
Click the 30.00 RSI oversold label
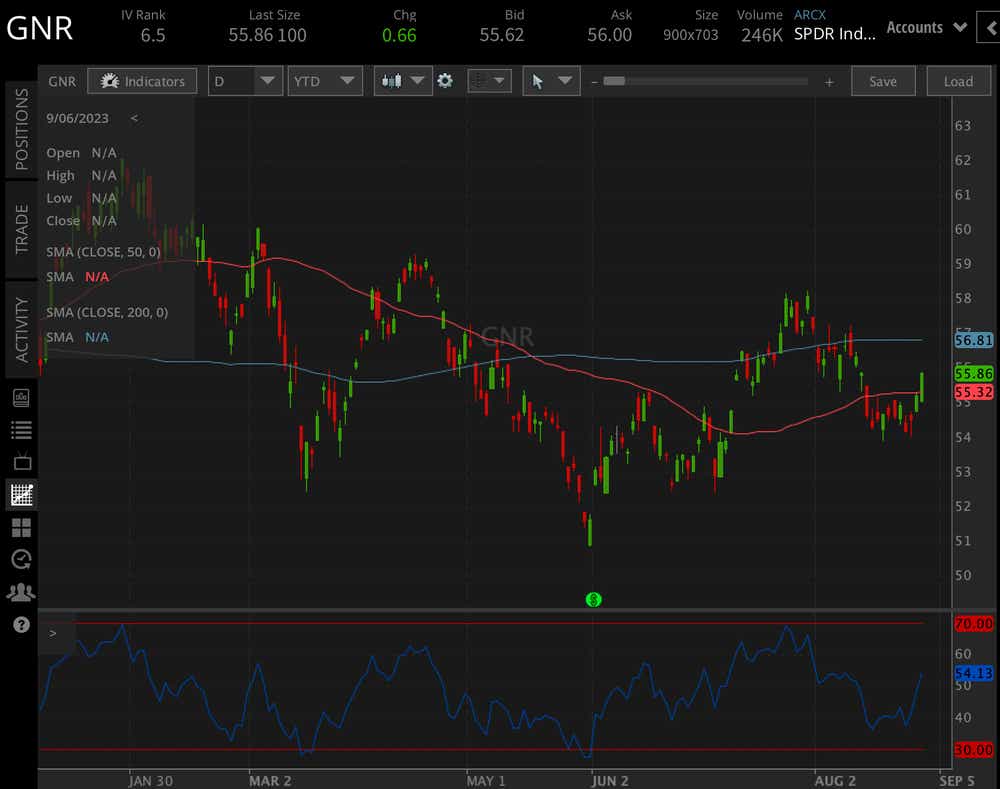coord(974,749)
